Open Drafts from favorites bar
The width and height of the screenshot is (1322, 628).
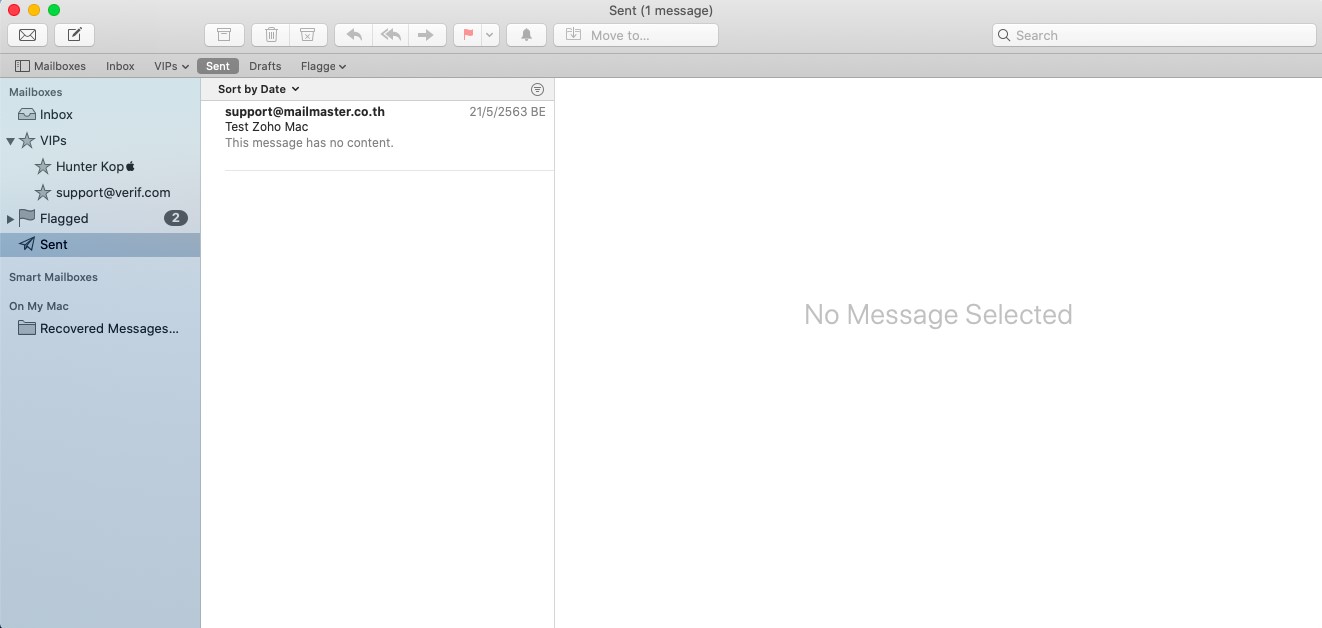[265, 66]
